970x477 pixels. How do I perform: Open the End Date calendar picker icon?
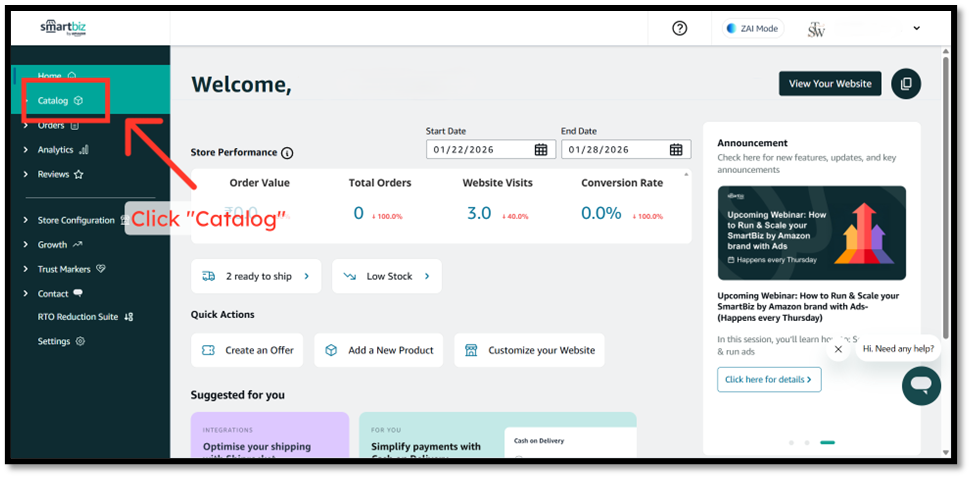[x=676, y=150]
